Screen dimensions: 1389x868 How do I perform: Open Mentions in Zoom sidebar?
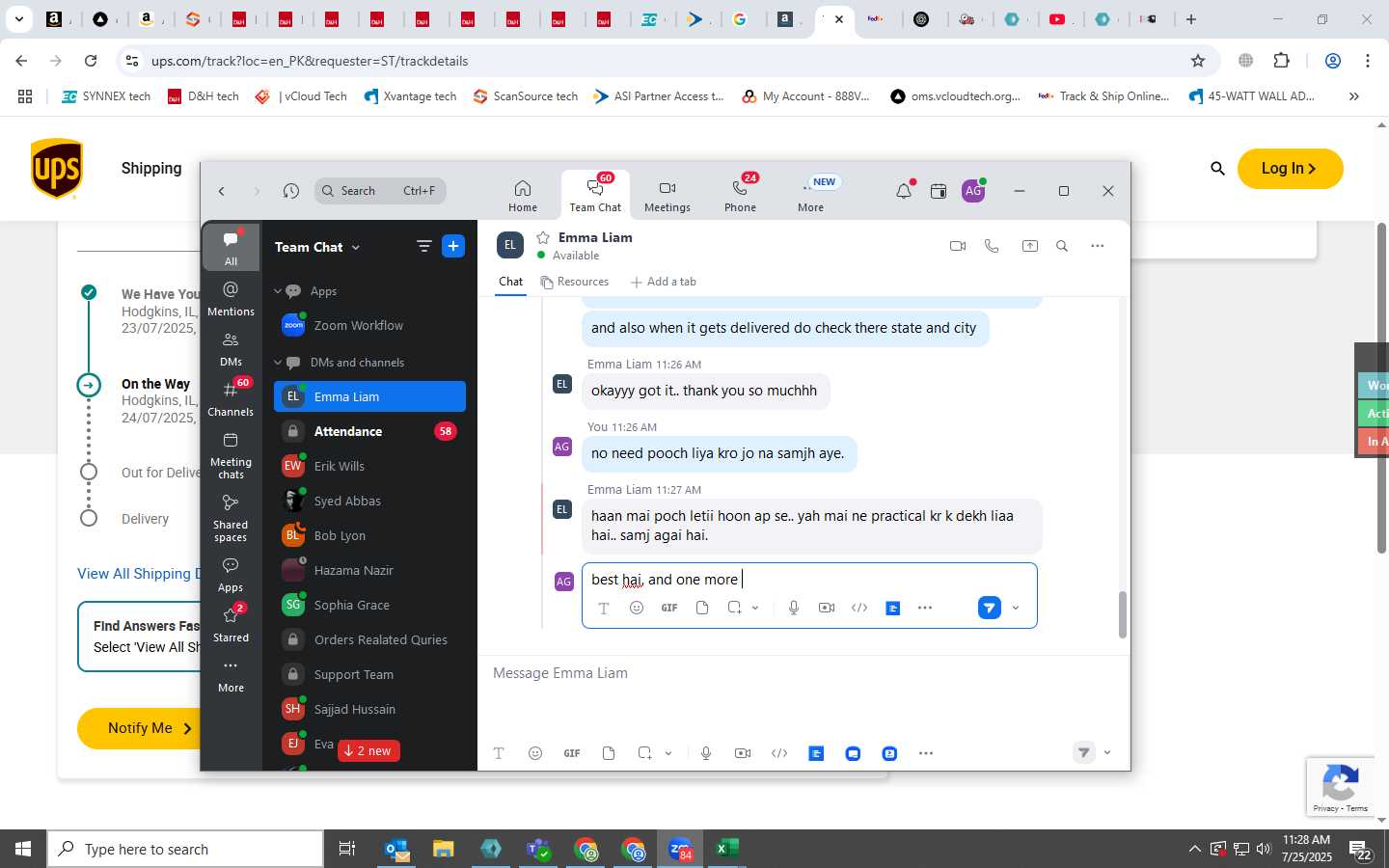(231, 298)
